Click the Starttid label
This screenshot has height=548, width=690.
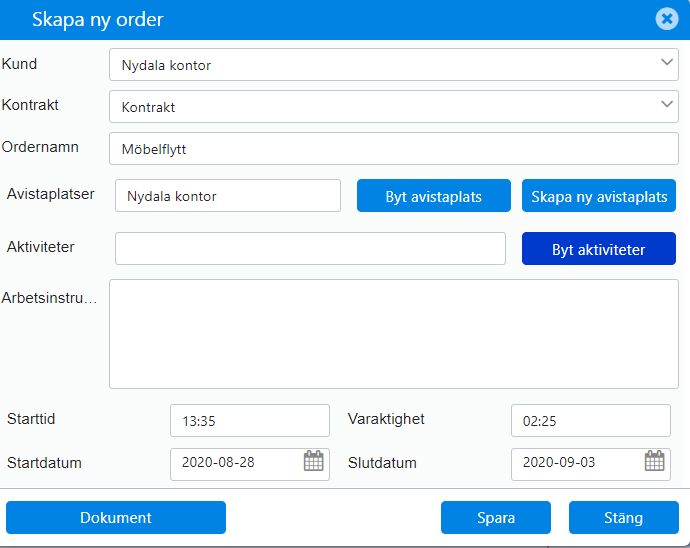[31, 419]
